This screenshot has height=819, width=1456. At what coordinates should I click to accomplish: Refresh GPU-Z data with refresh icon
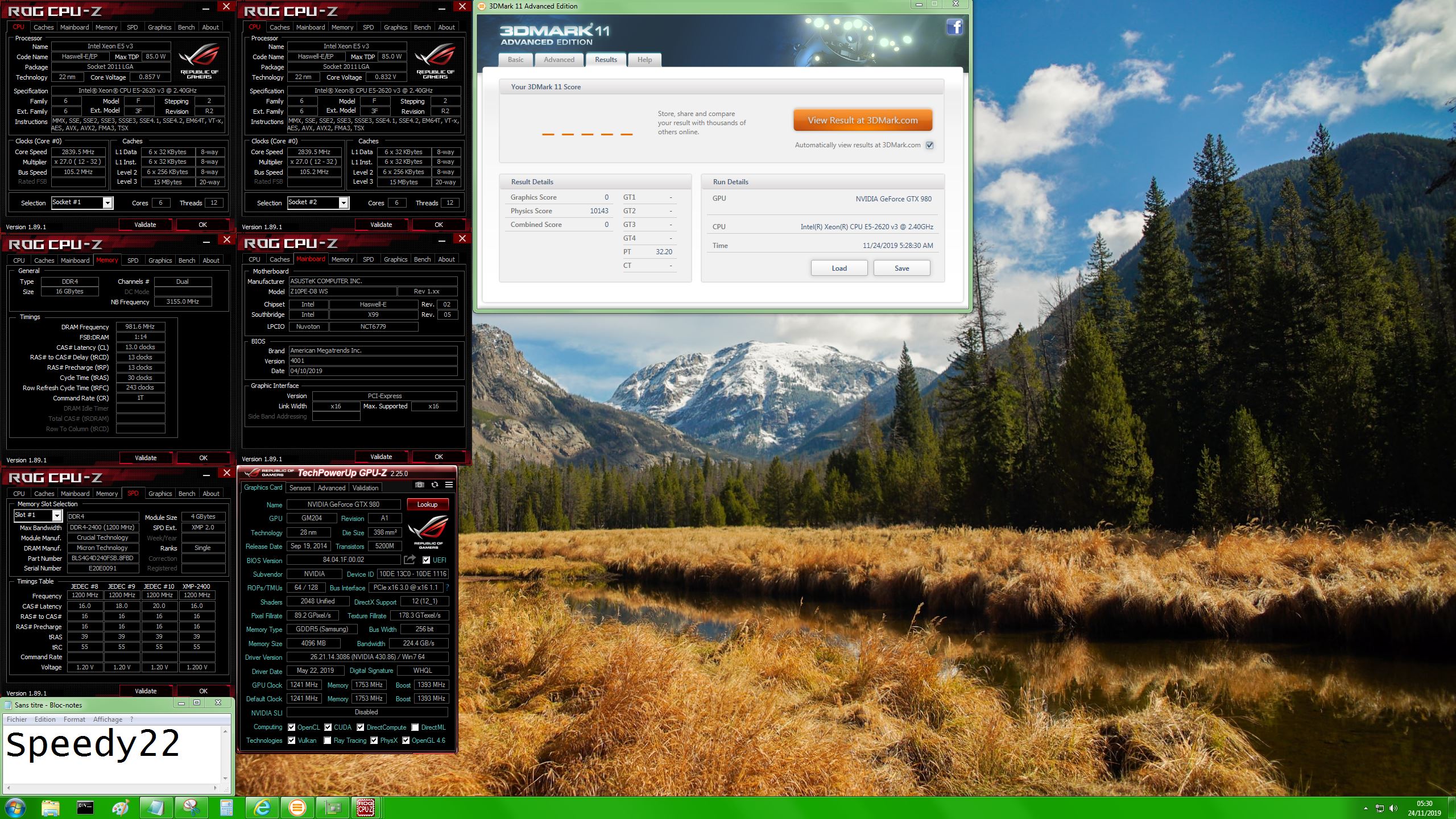pyautogui.click(x=435, y=485)
